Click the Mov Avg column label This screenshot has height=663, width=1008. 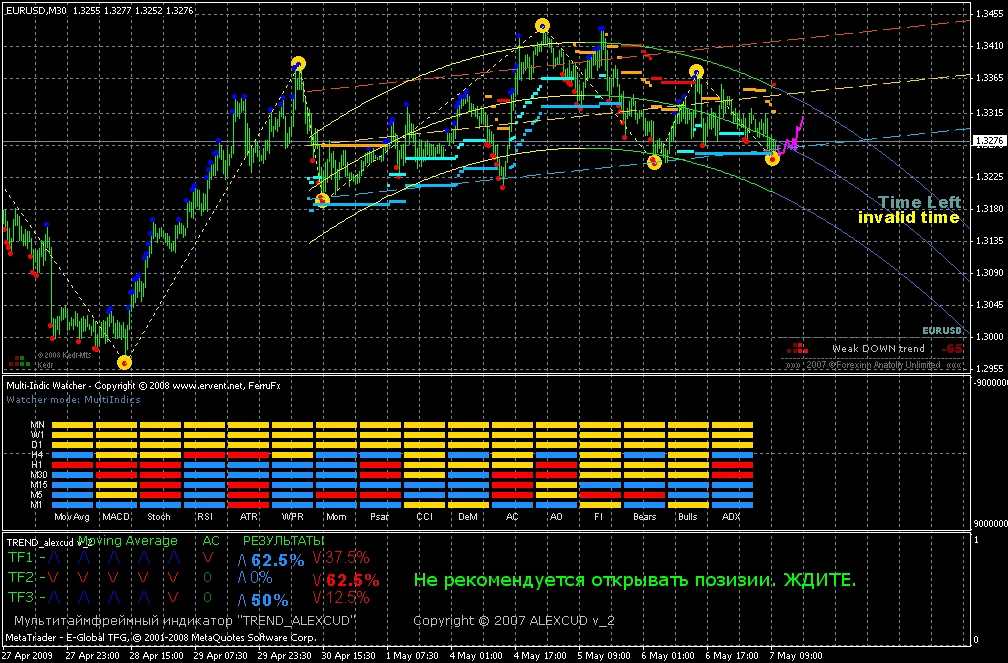(73, 517)
